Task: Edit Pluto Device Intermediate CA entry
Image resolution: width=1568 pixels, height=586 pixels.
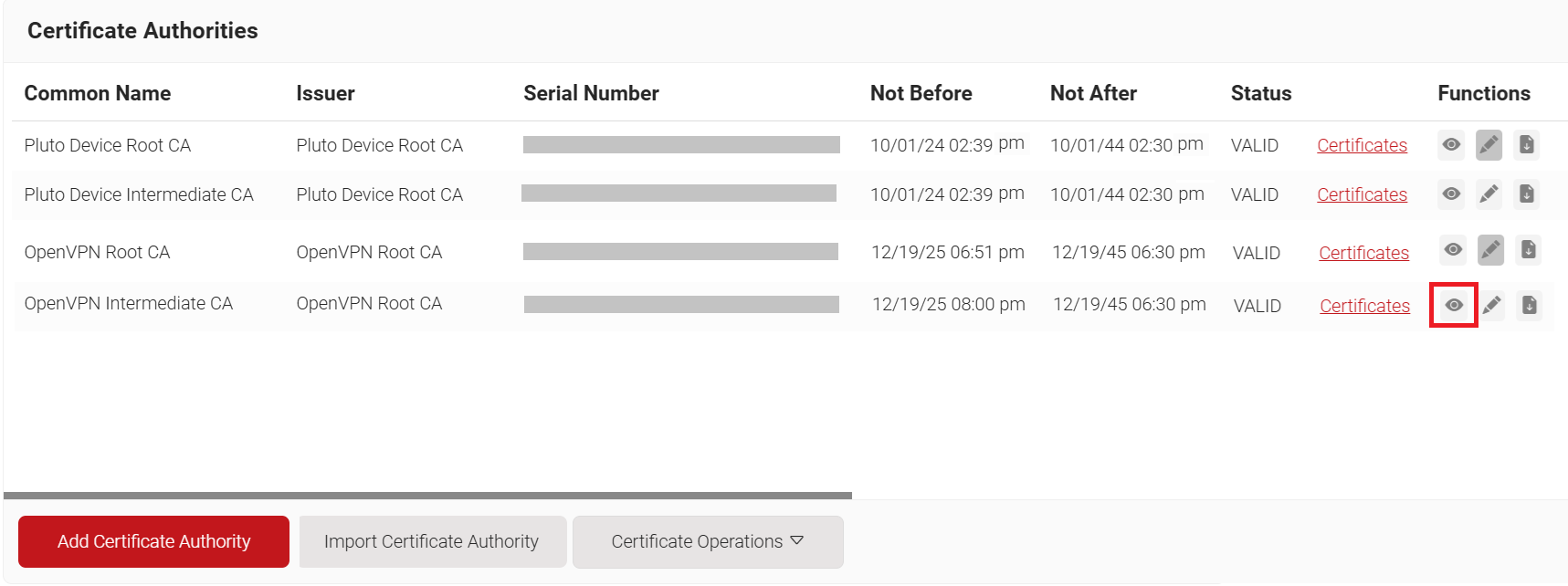Action: [1489, 194]
